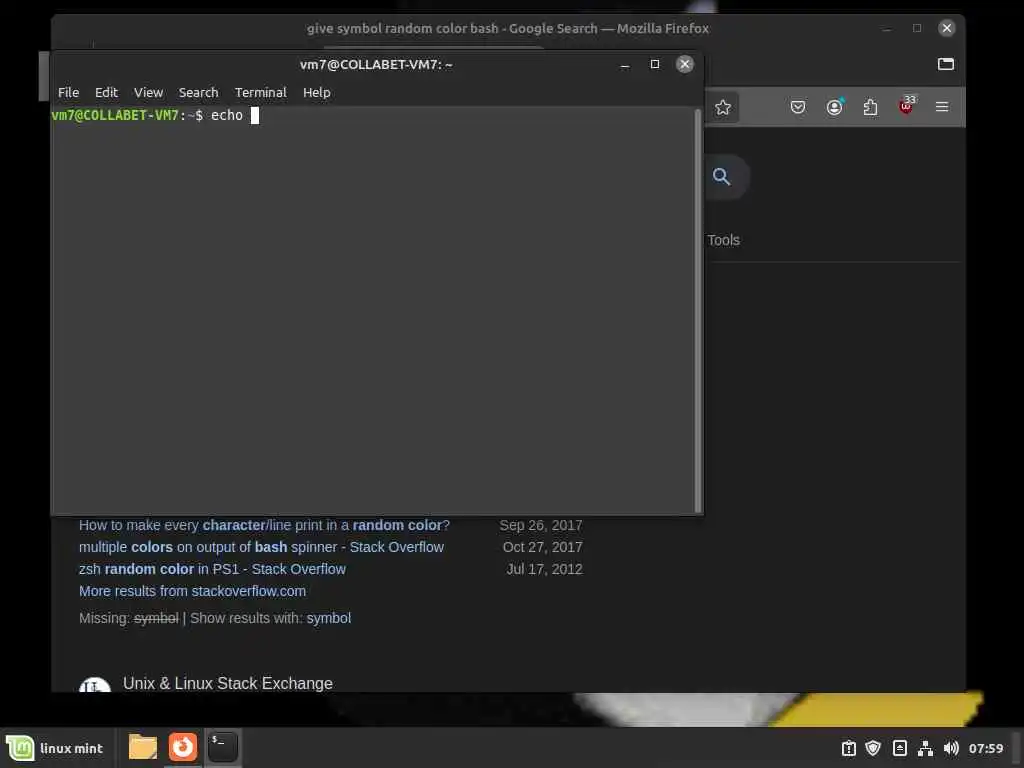Open Files manager from taskbar
Viewport: 1024px width, 768px height.
[142, 747]
